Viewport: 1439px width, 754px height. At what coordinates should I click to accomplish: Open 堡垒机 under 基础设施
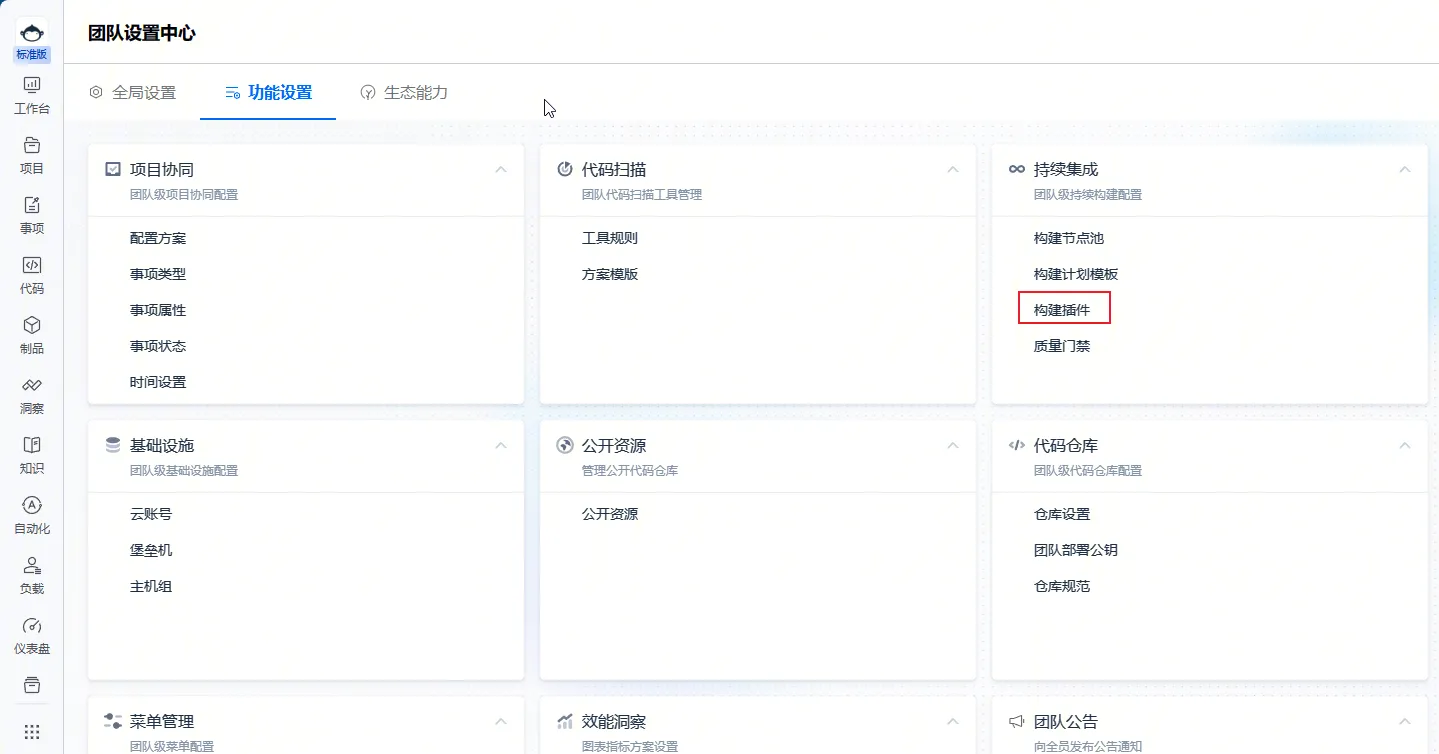pyautogui.click(x=151, y=550)
